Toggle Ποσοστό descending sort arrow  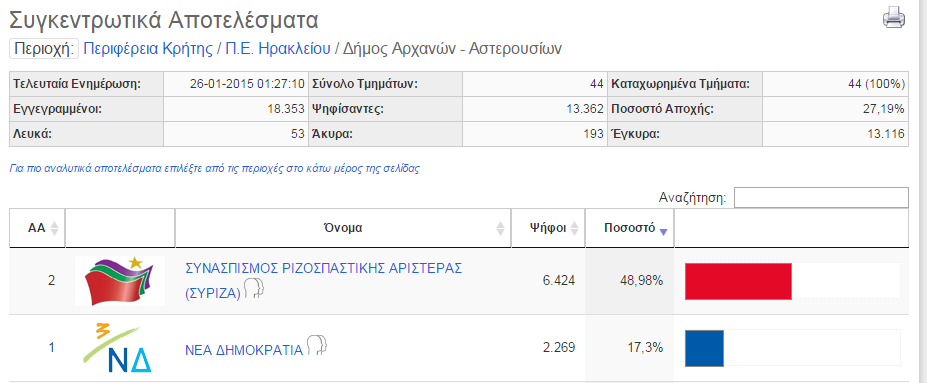click(x=663, y=232)
